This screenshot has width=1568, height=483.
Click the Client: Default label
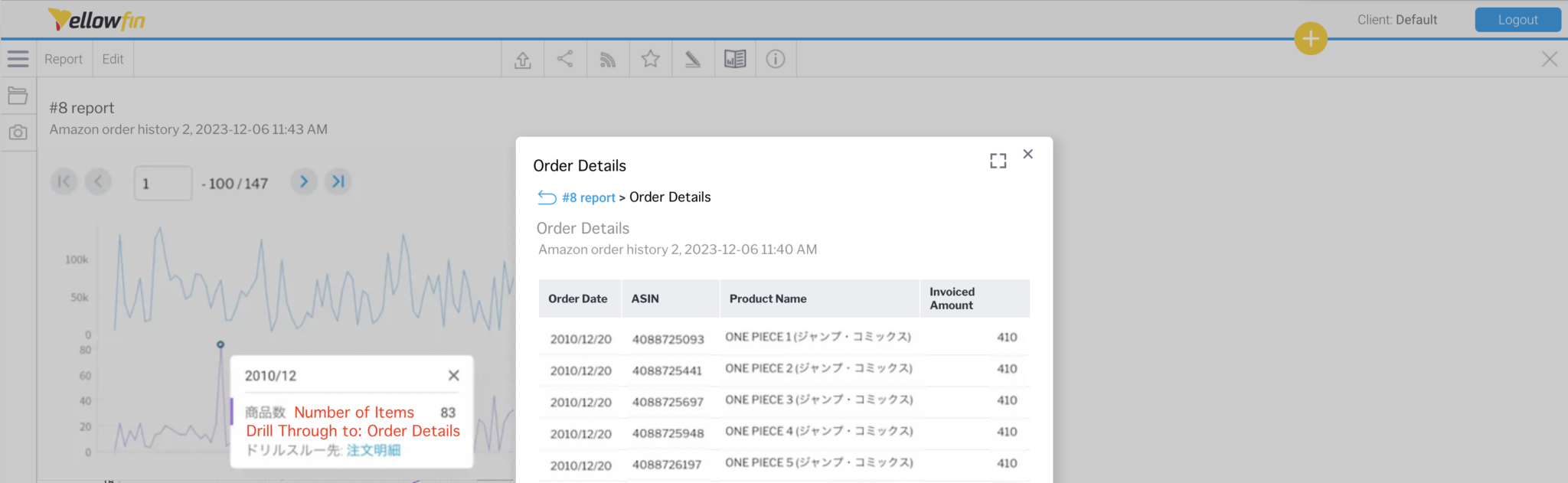click(1397, 20)
